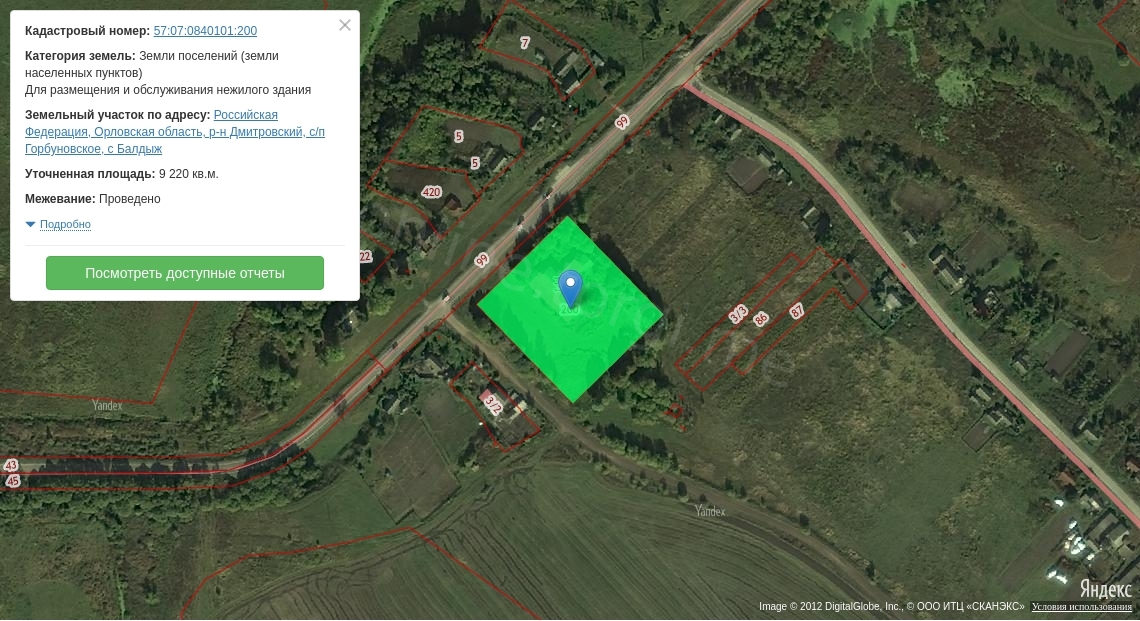Click the DigitalGlobe image copyright text
This screenshot has width=1140, height=621.
pyautogui.click(x=891, y=607)
